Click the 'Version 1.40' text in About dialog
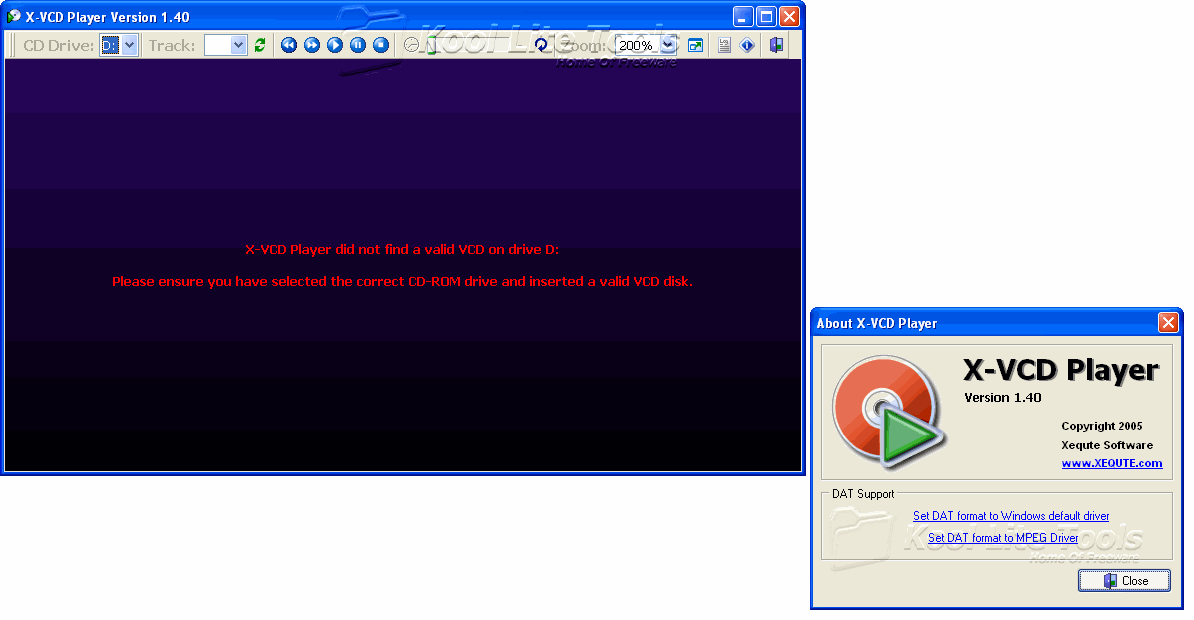 point(1002,398)
